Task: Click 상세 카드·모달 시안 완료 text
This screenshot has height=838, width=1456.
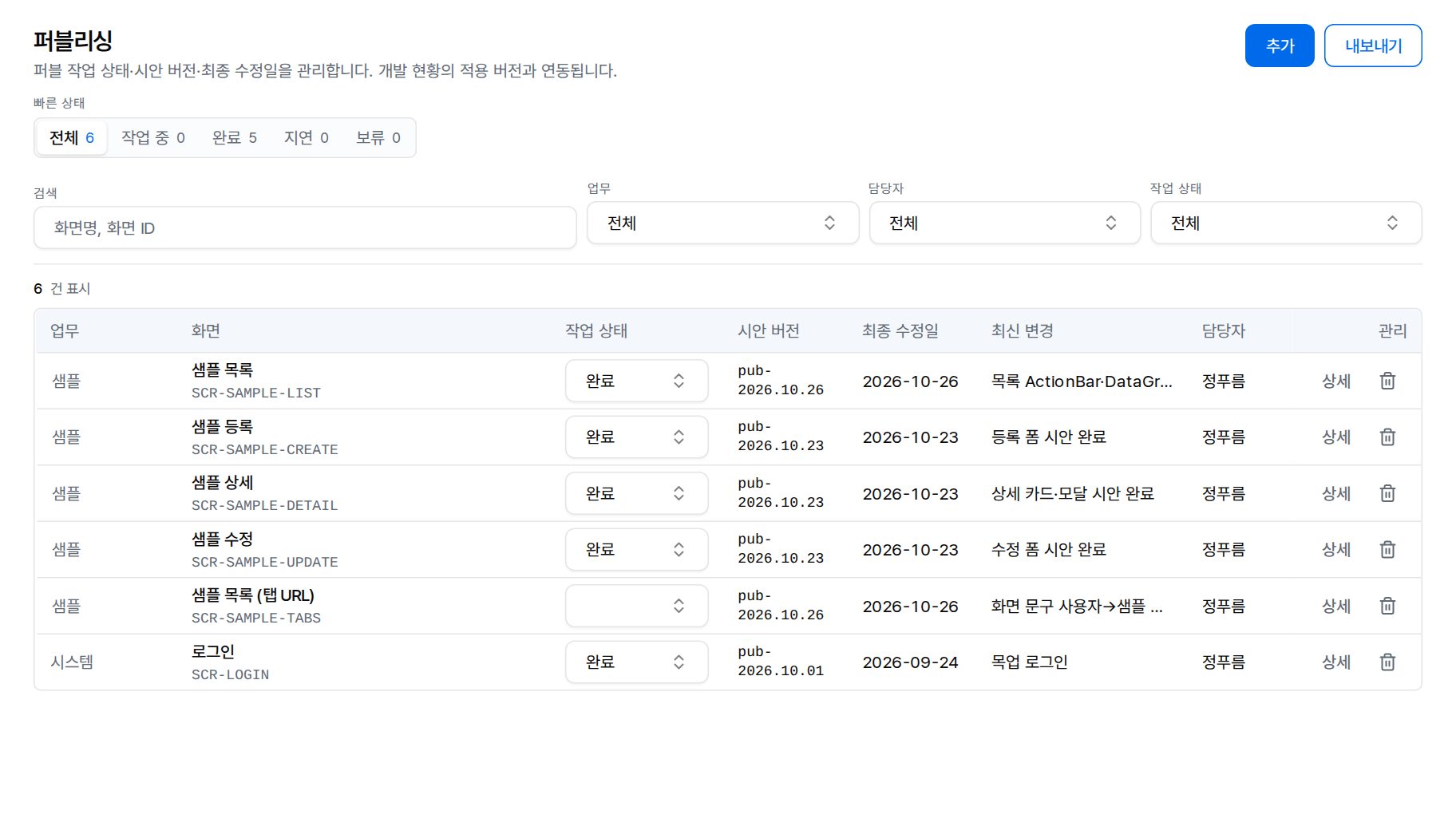Action: [1073, 493]
